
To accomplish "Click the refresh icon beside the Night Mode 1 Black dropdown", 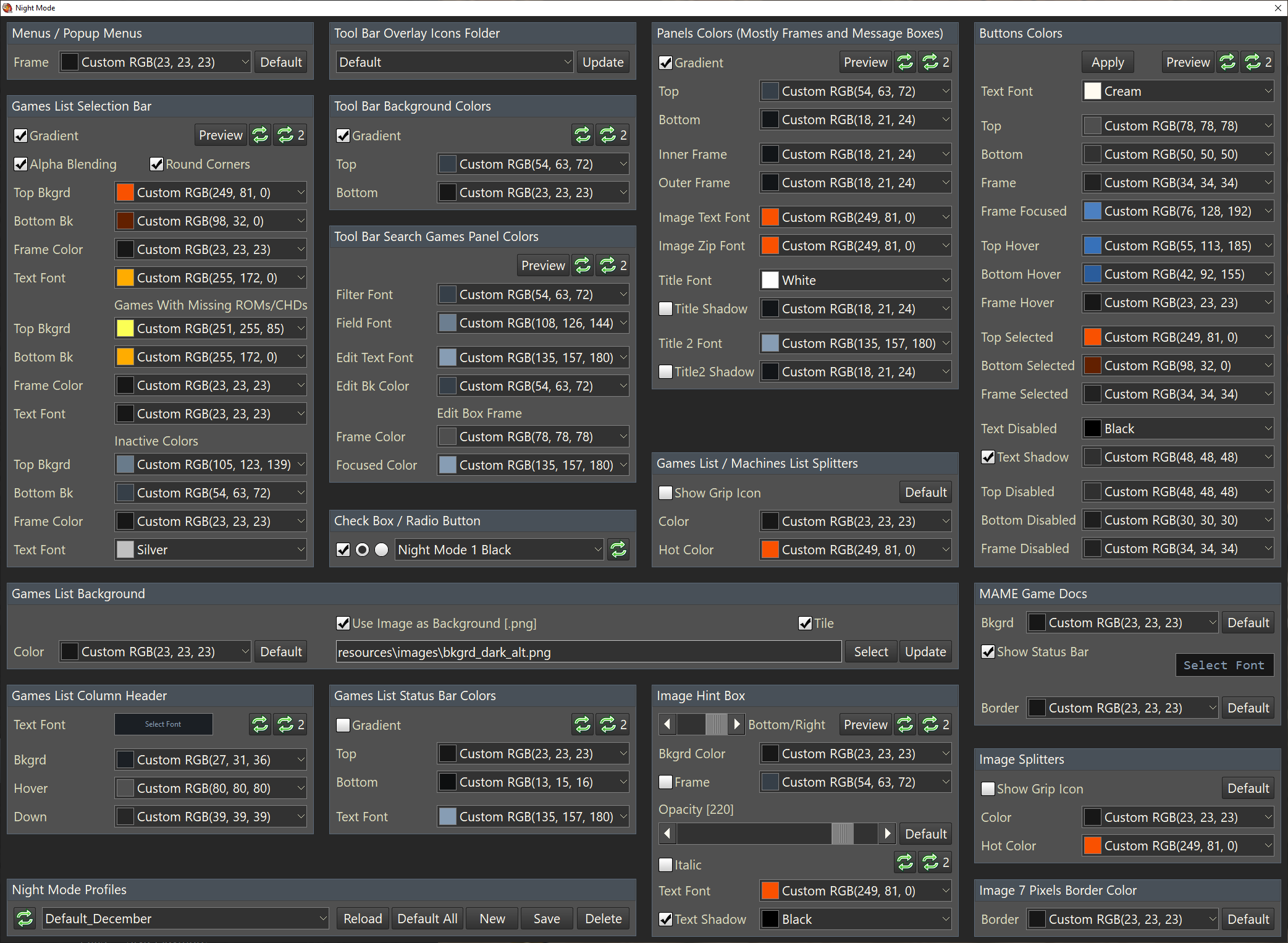I will (x=618, y=549).
